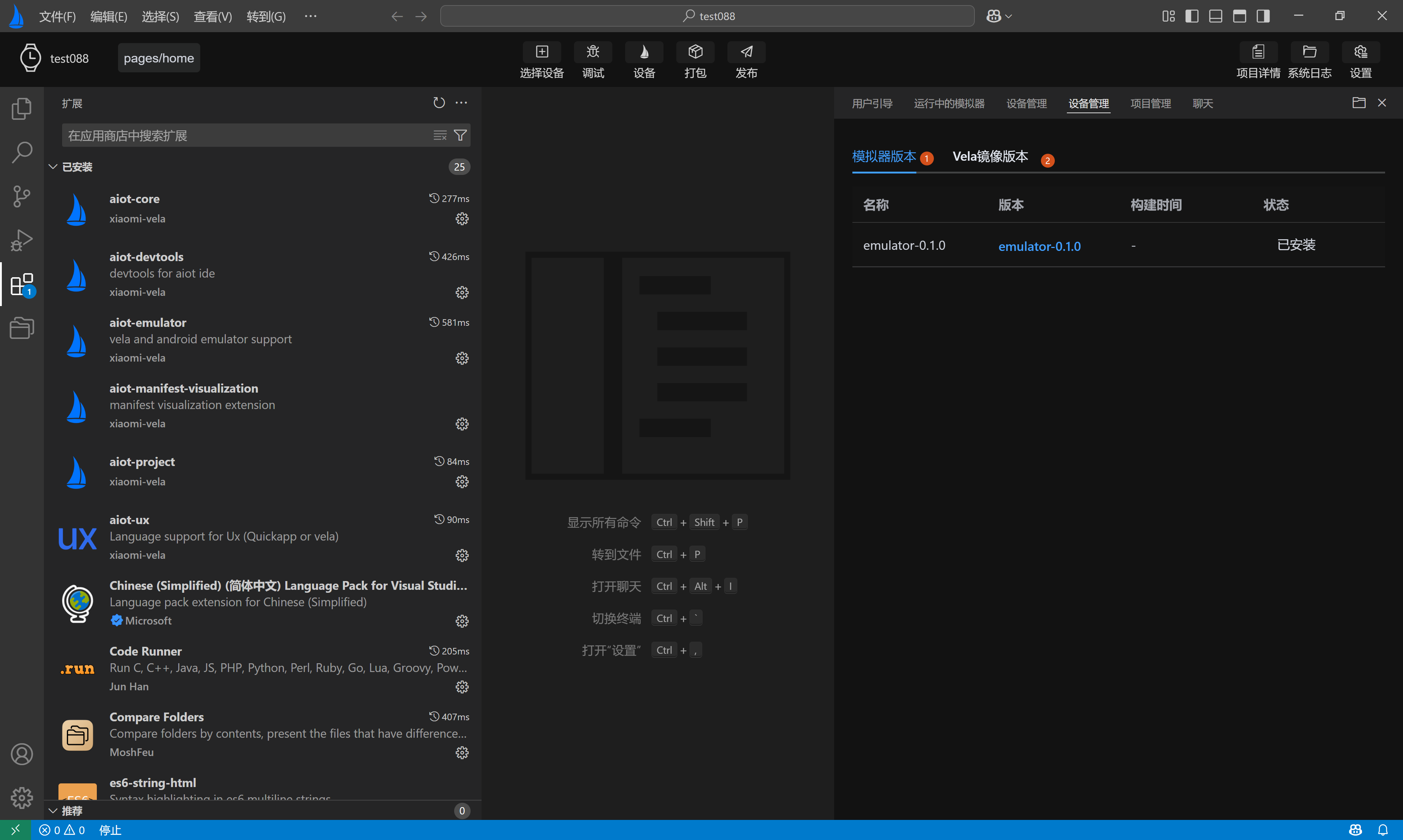Click the filter extensions funnel icon
This screenshot has height=840, width=1403.
coord(460,135)
